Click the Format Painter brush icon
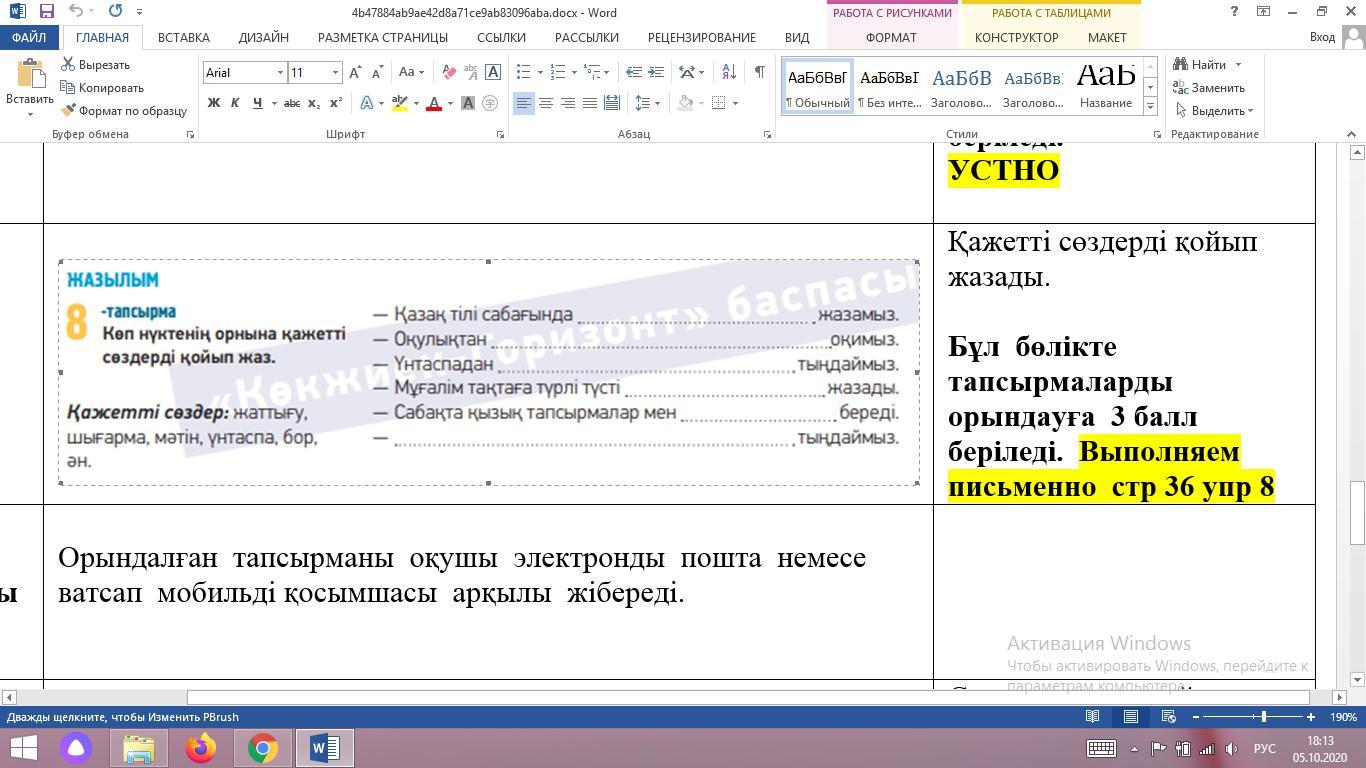 pyautogui.click(x=68, y=111)
